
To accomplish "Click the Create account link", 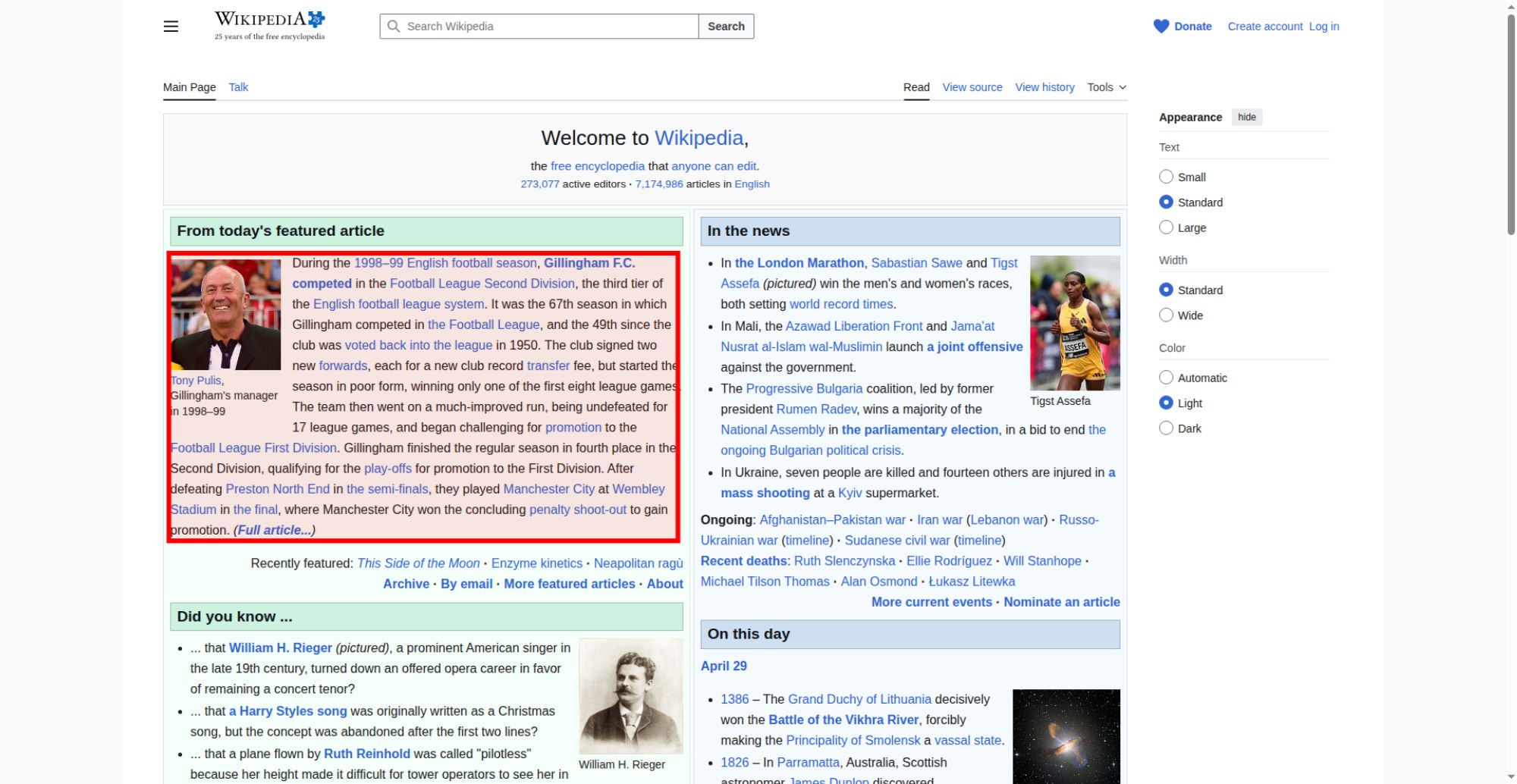I will coord(1264,27).
